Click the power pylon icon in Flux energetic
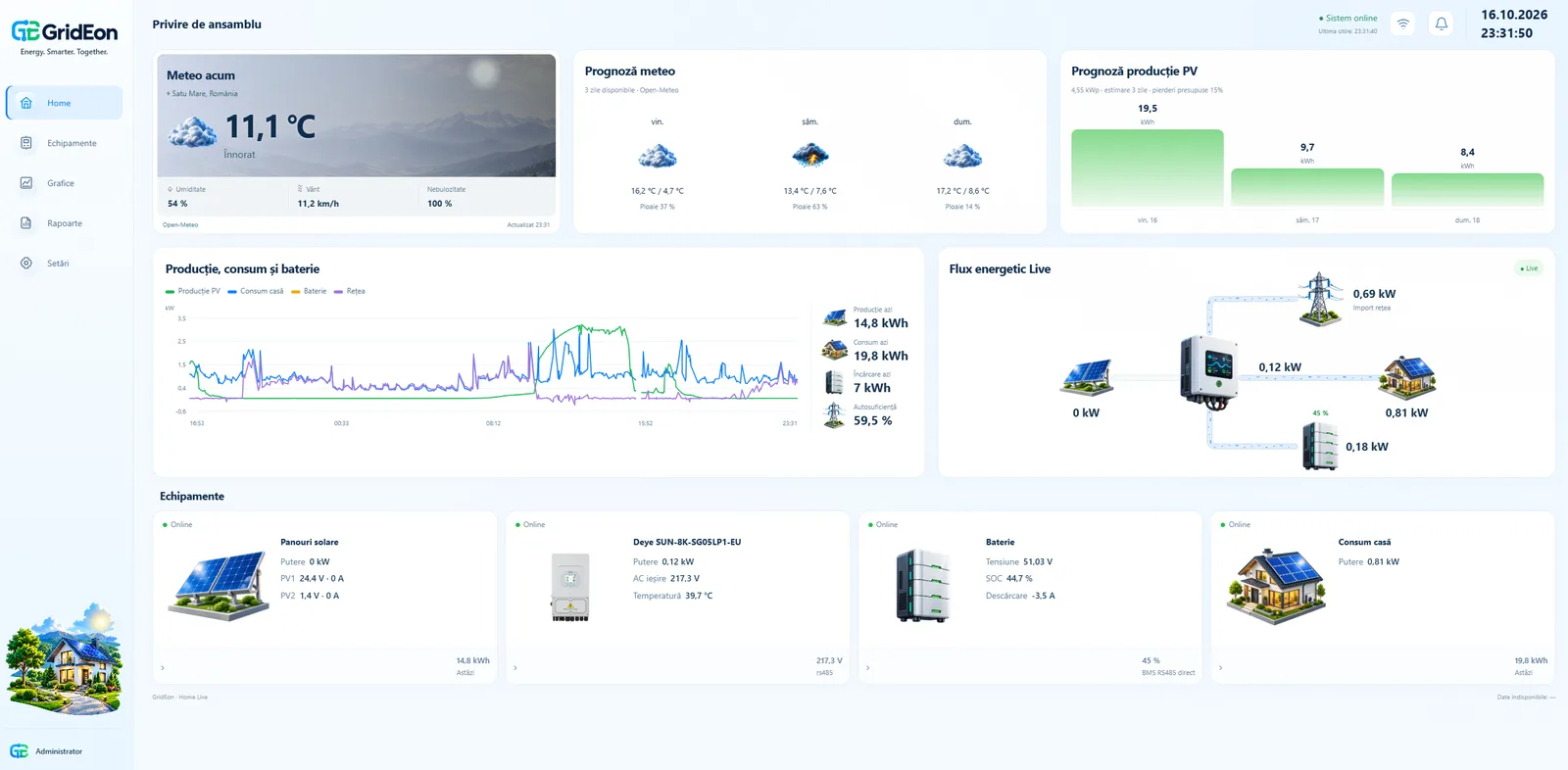This screenshot has height=770, width=1568. (1320, 299)
